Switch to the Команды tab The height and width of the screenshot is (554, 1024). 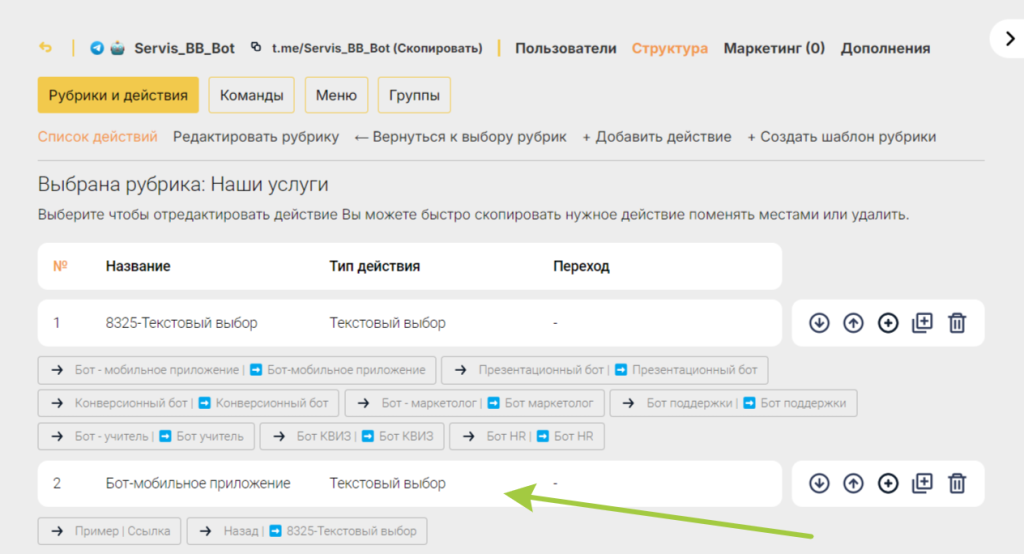251,95
